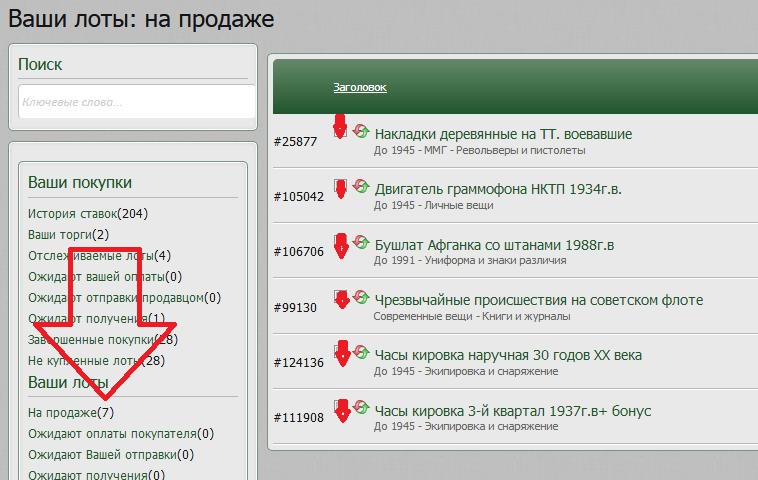Viewport: 758px width, 480px height.
Task: Tick the checkbox for lot #106706
Action: point(340,241)
